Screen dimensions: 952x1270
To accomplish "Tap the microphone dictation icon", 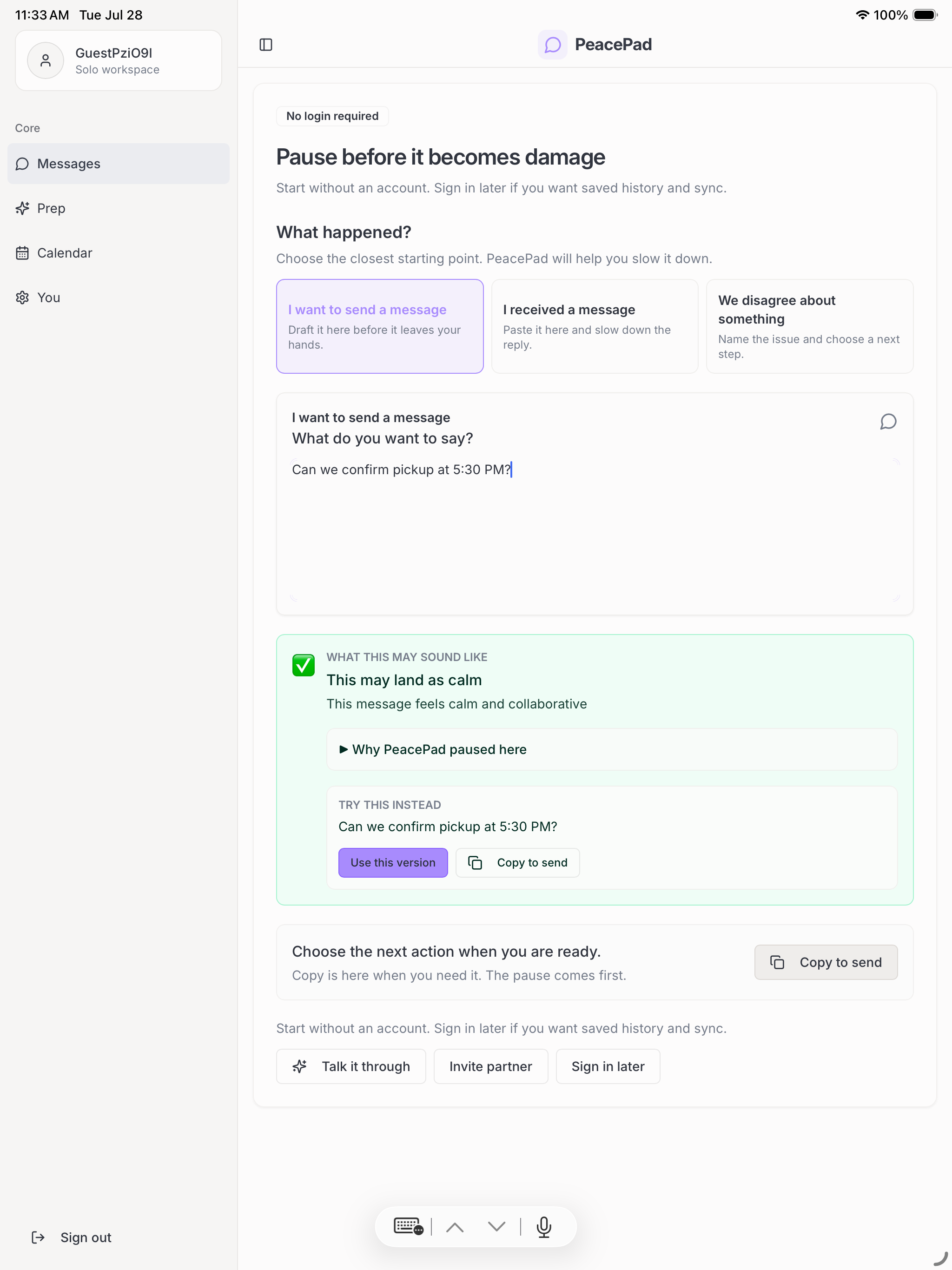I will (544, 1227).
